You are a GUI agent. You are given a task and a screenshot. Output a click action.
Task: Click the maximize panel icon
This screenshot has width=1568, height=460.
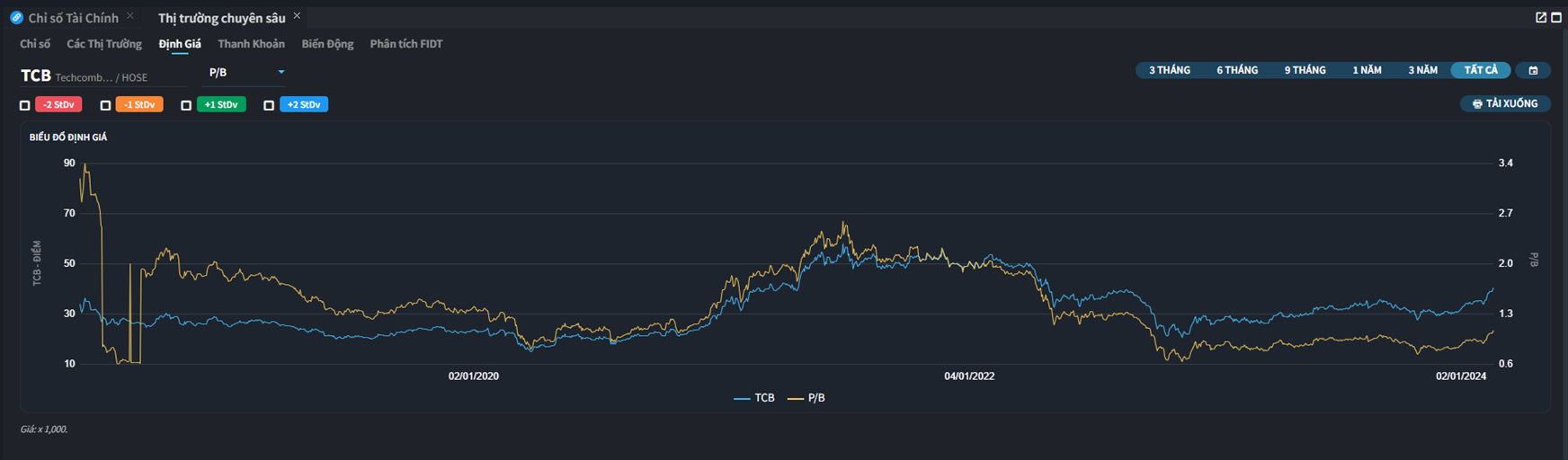[x=1556, y=18]
